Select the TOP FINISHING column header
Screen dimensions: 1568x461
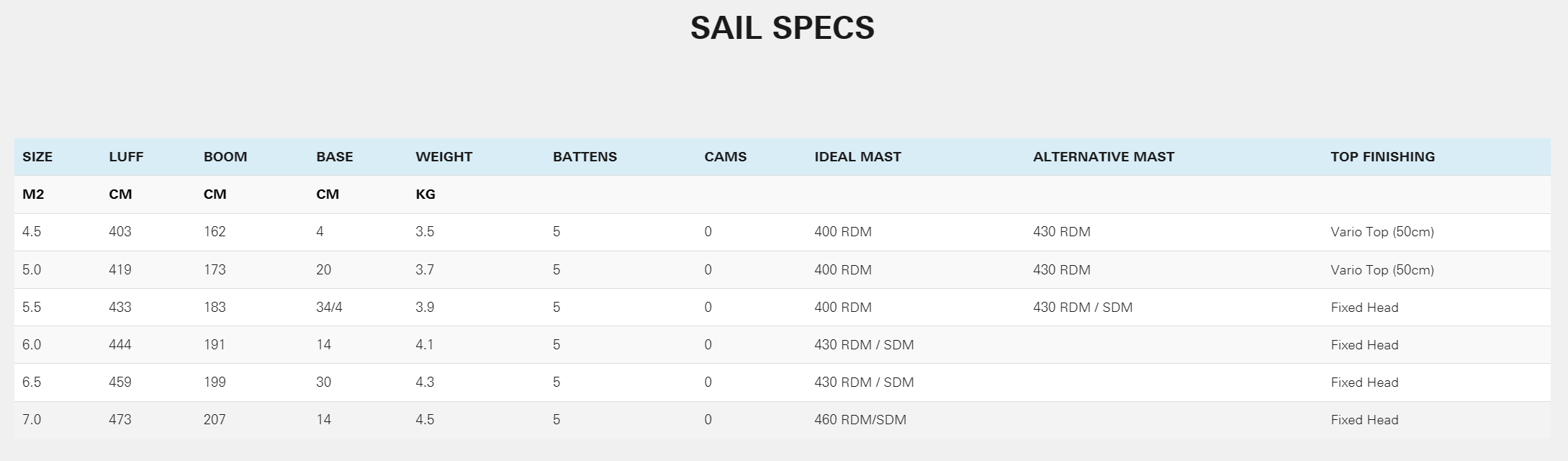pyautogui.click(x=1382, y=157)
